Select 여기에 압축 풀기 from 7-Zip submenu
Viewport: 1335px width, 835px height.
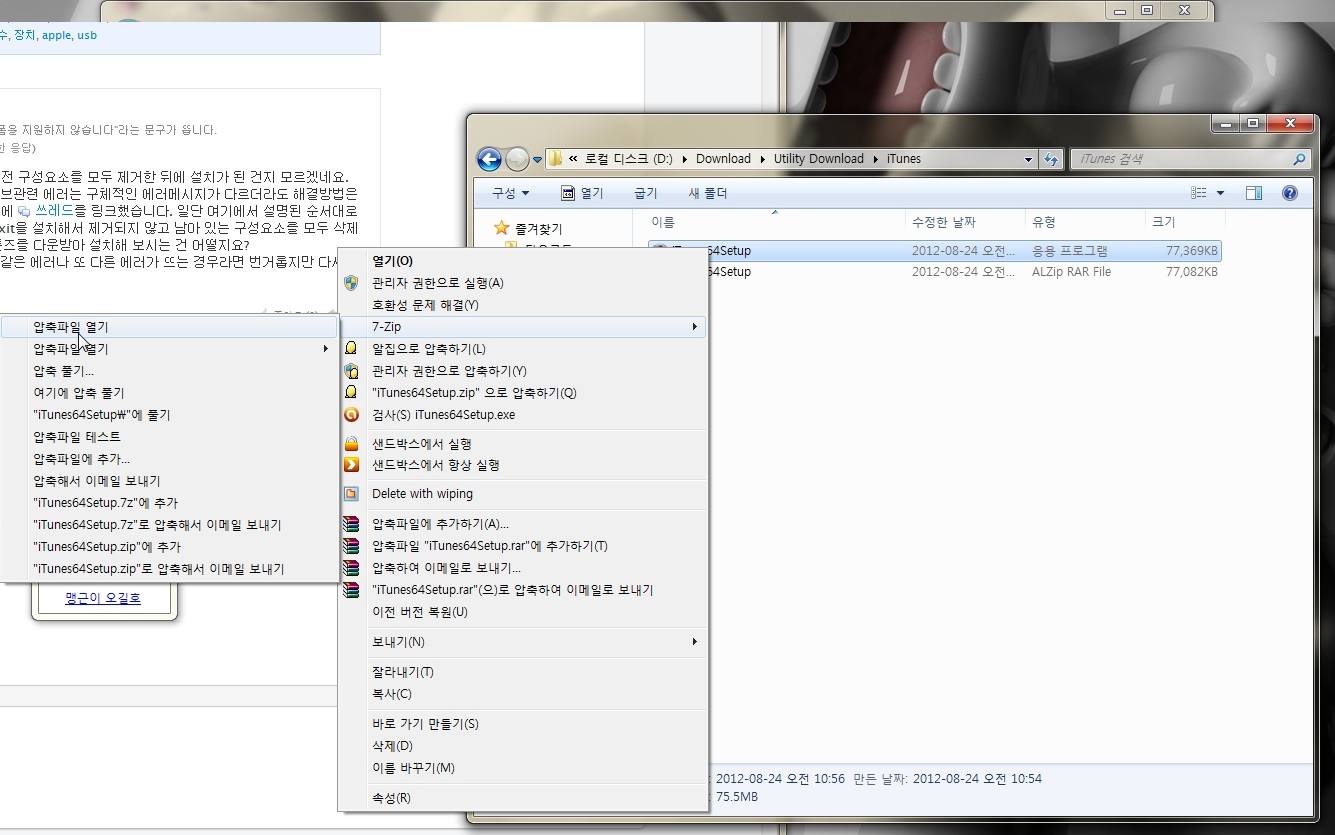pyautogui.click(x=79, y=393)
